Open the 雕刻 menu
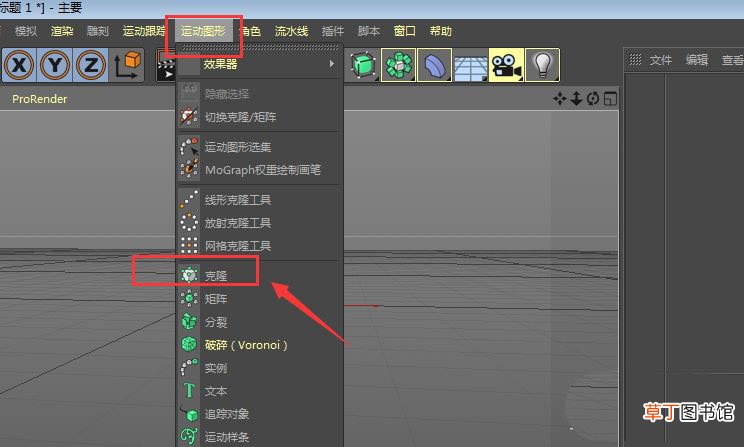Image resolution: width=744 pixels, height=447 pixels. [98, 31]
